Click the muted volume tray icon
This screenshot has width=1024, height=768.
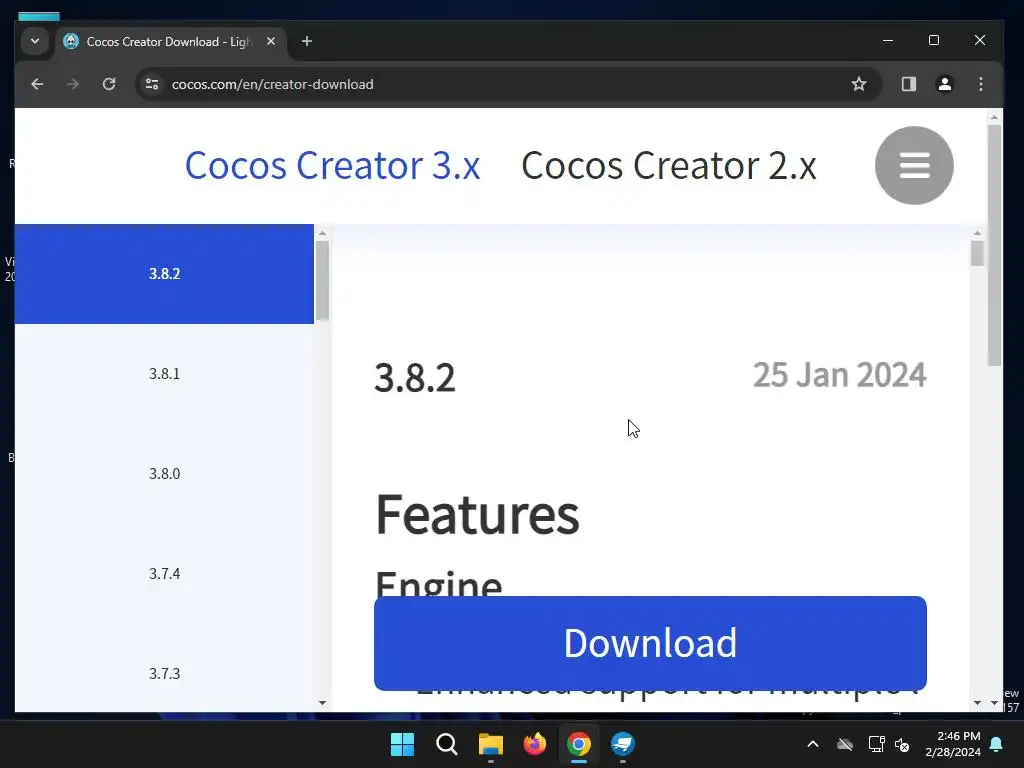pos(903,744)
